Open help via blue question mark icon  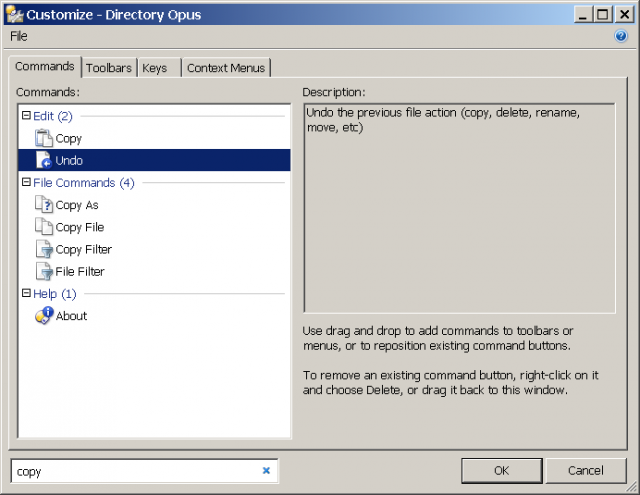click(x=620, y=36)
